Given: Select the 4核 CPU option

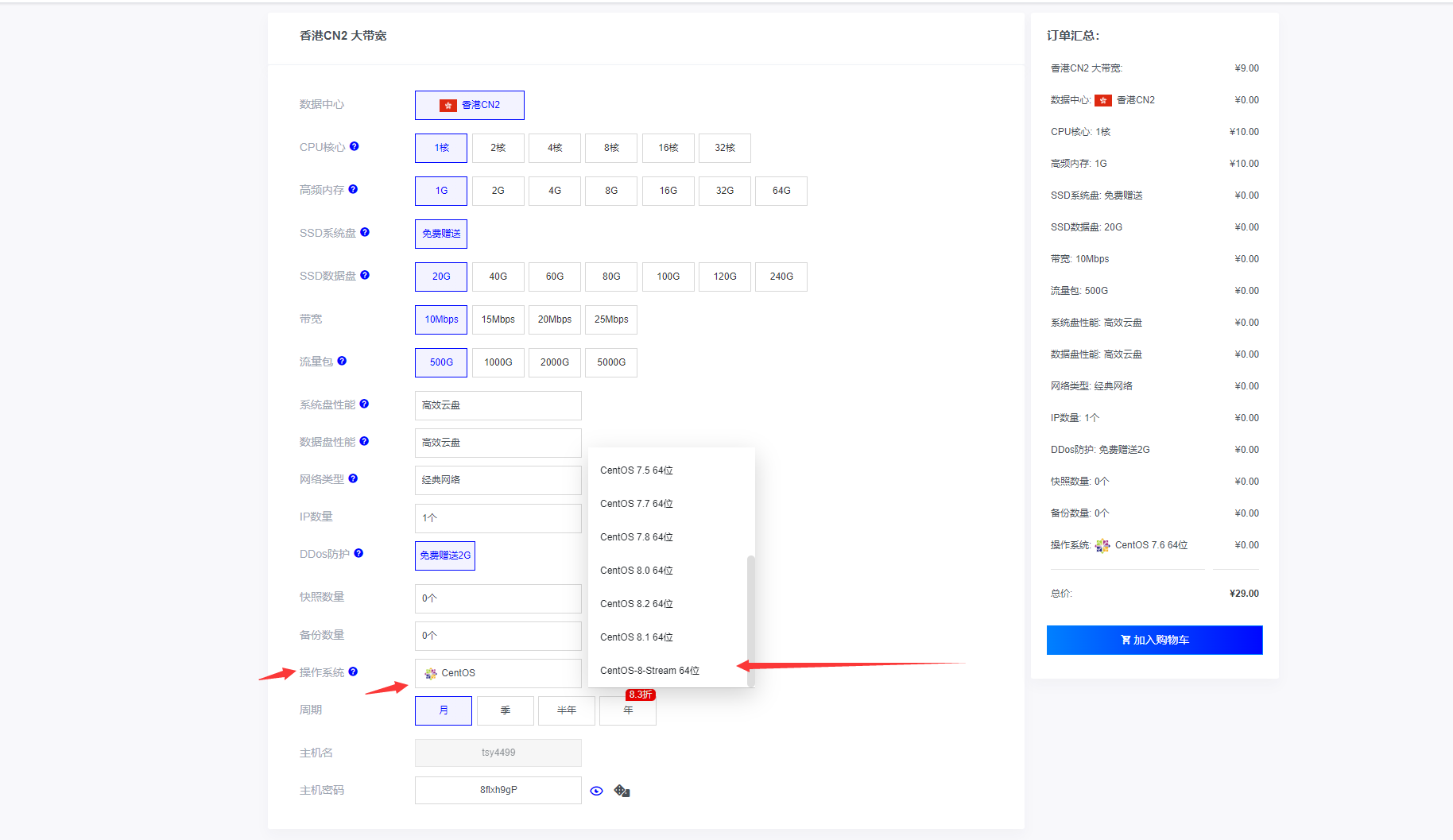Looking at the screenshot, I should 554,148.
